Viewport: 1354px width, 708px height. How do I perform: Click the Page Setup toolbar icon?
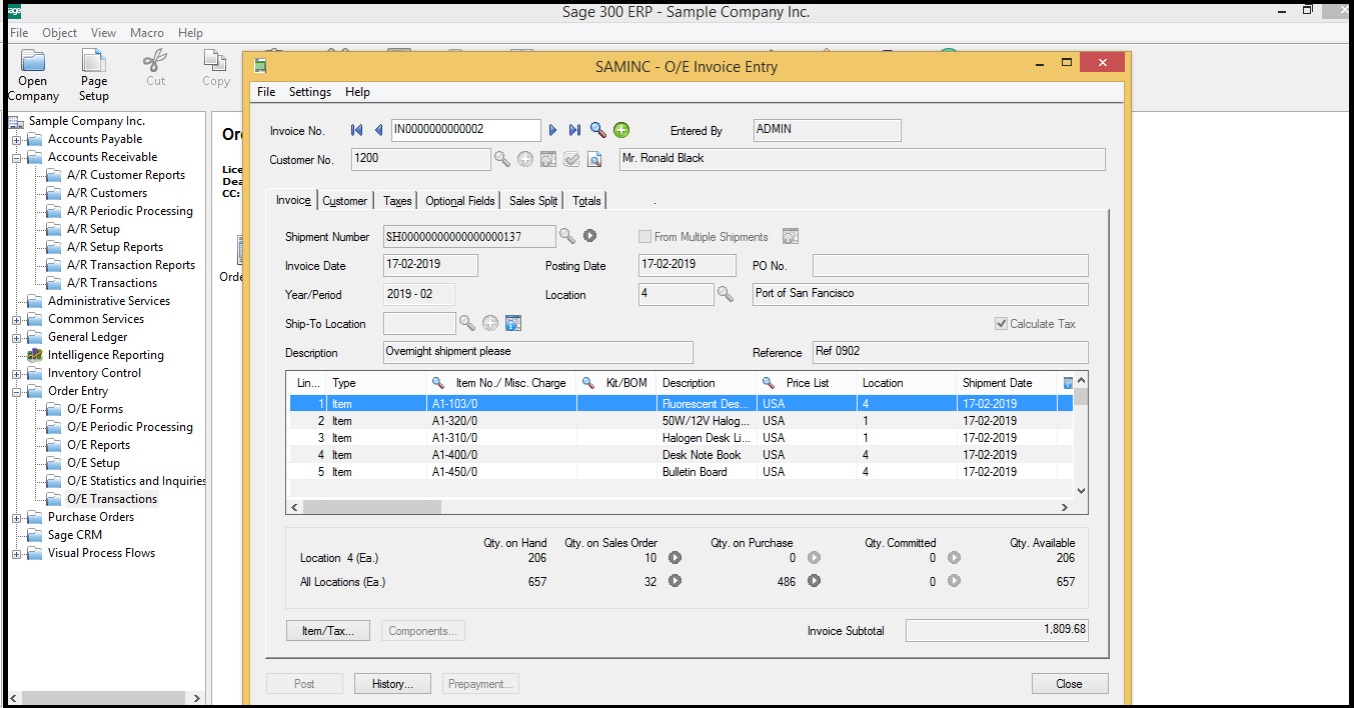[94, 75]
